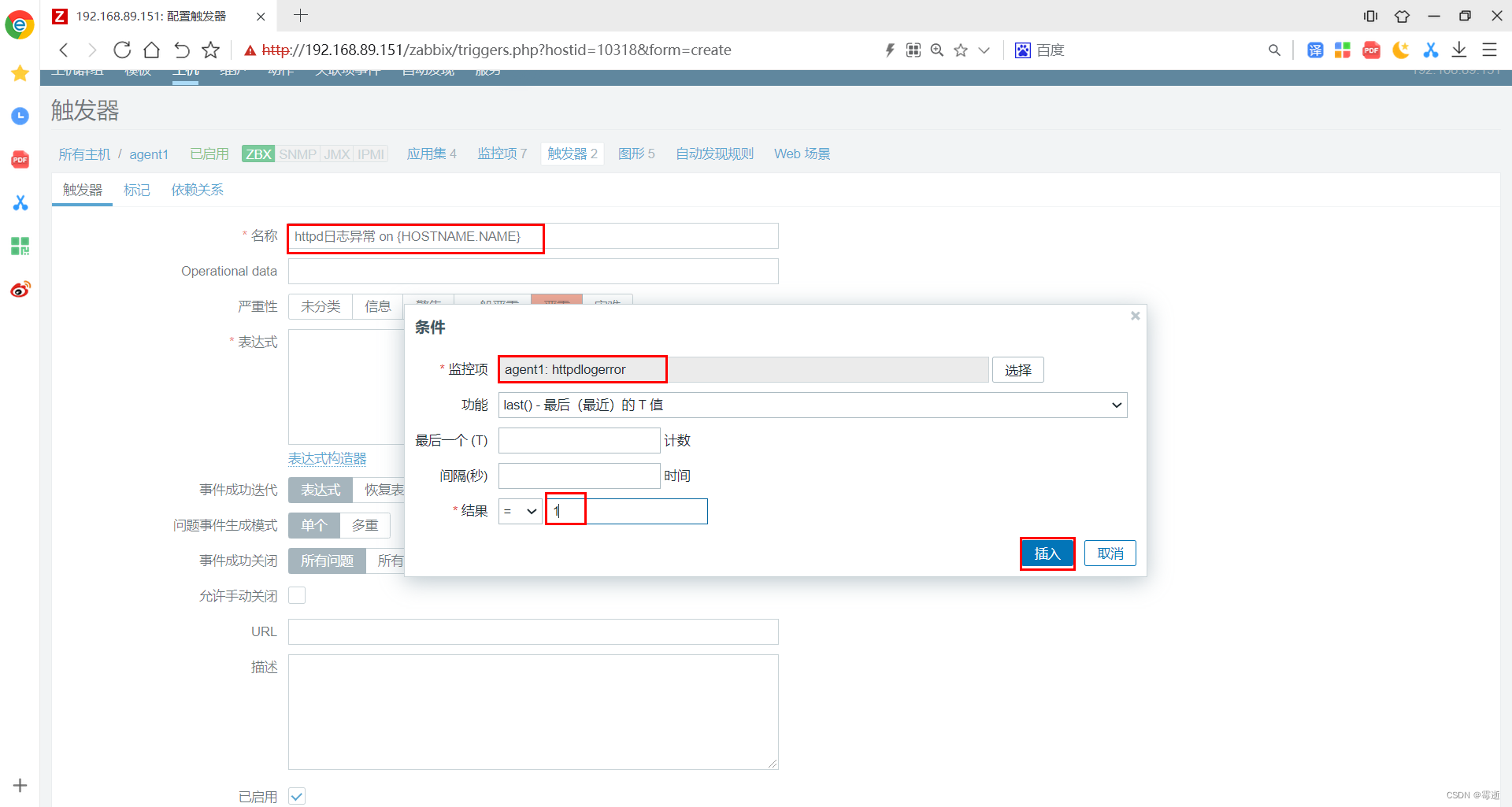Click the 结果 value input field
Screen dimensions: 1512x807
(x=627, y=512)
